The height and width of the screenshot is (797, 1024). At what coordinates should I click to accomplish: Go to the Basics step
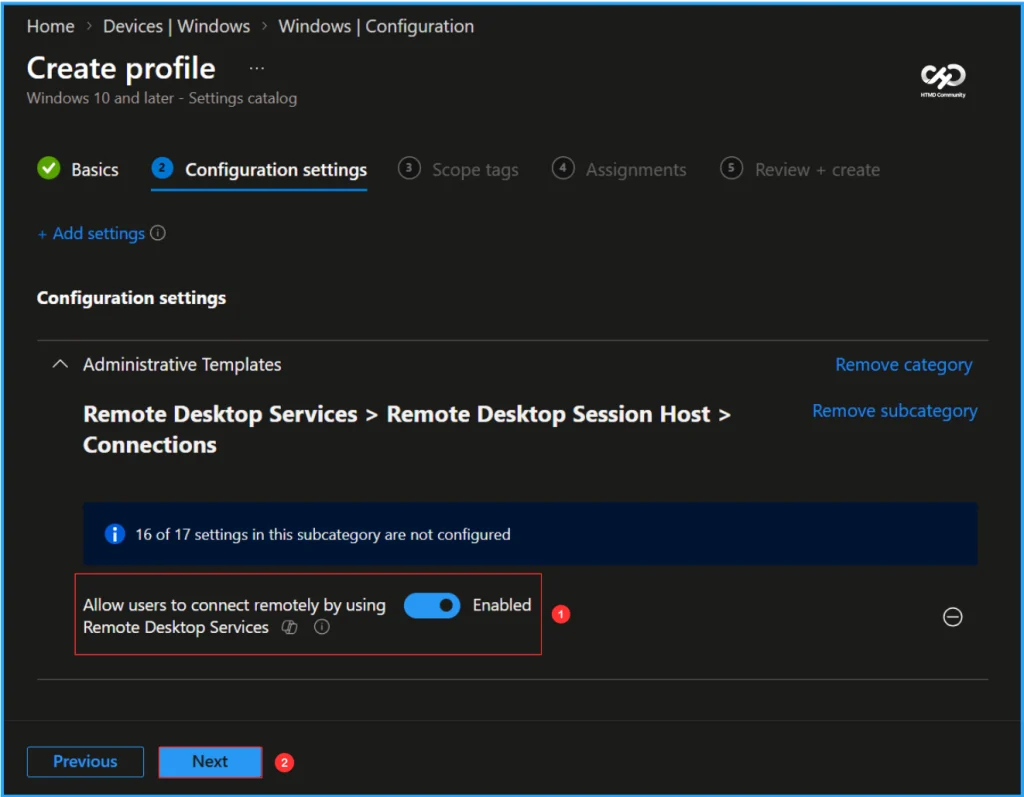point(78,169)
